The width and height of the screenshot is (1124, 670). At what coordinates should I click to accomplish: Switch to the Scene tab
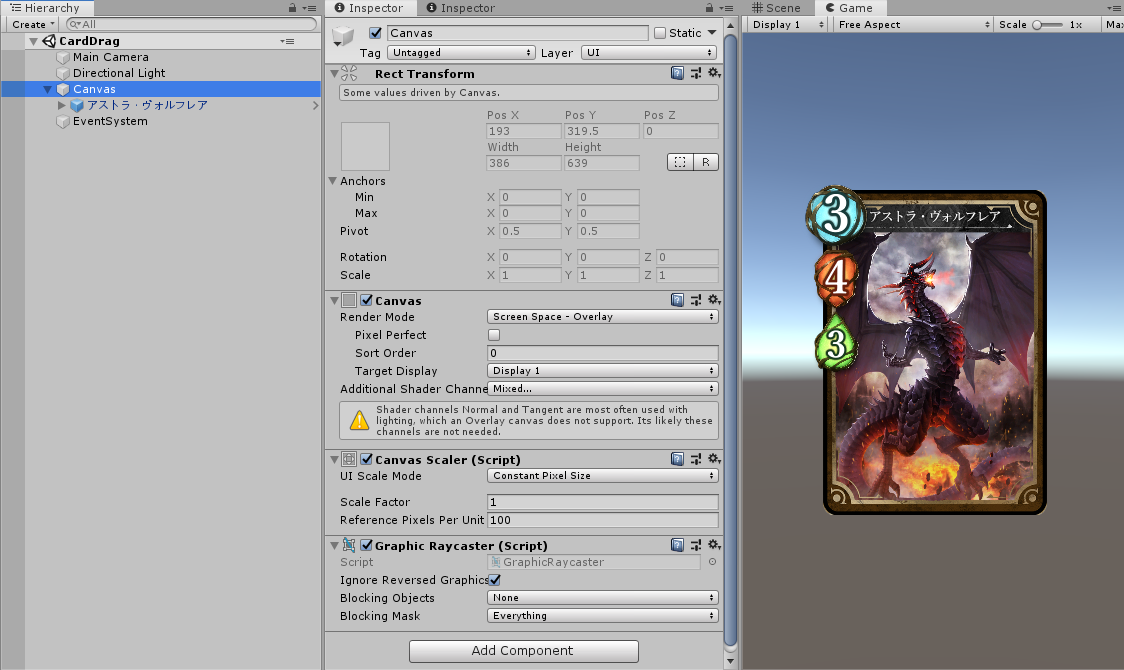tap(776, 8)
